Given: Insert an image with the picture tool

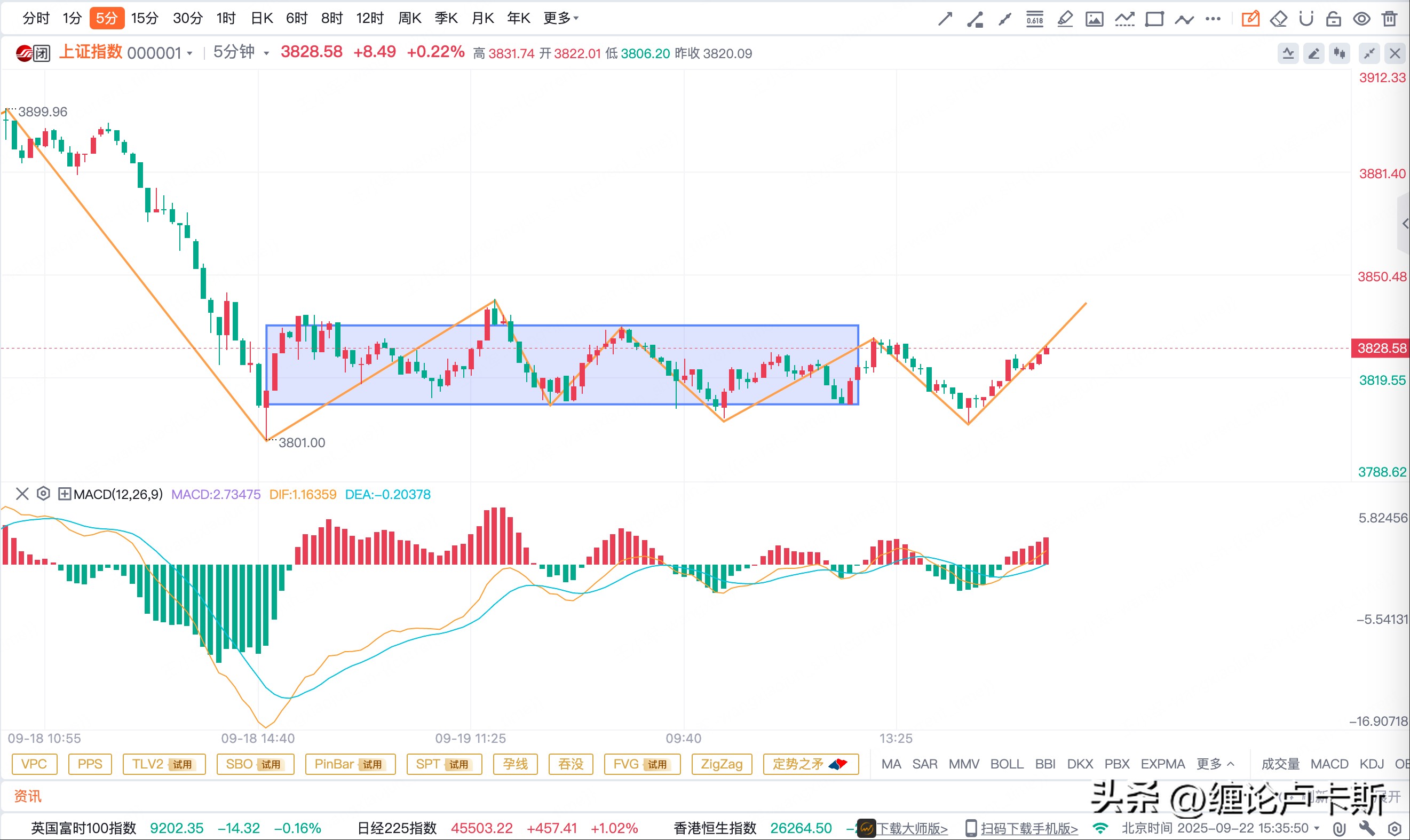Looking at the screenshot, I should click(x=1094, y=19).
